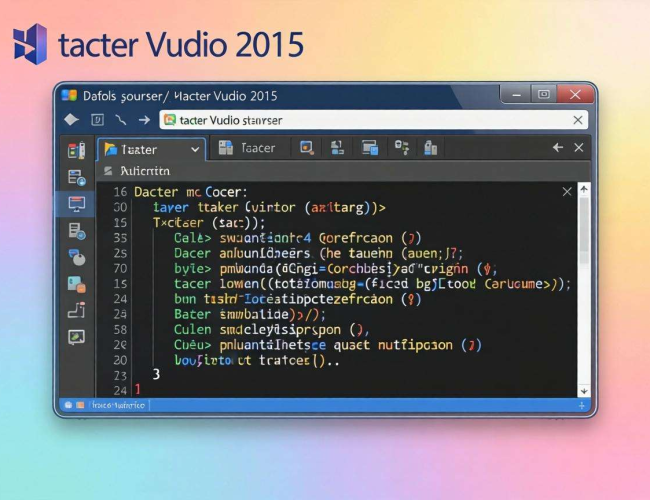The width and height of the screenshot is (650, 500).
Task: Close the code editor pane with X
Action: point(567,191)
